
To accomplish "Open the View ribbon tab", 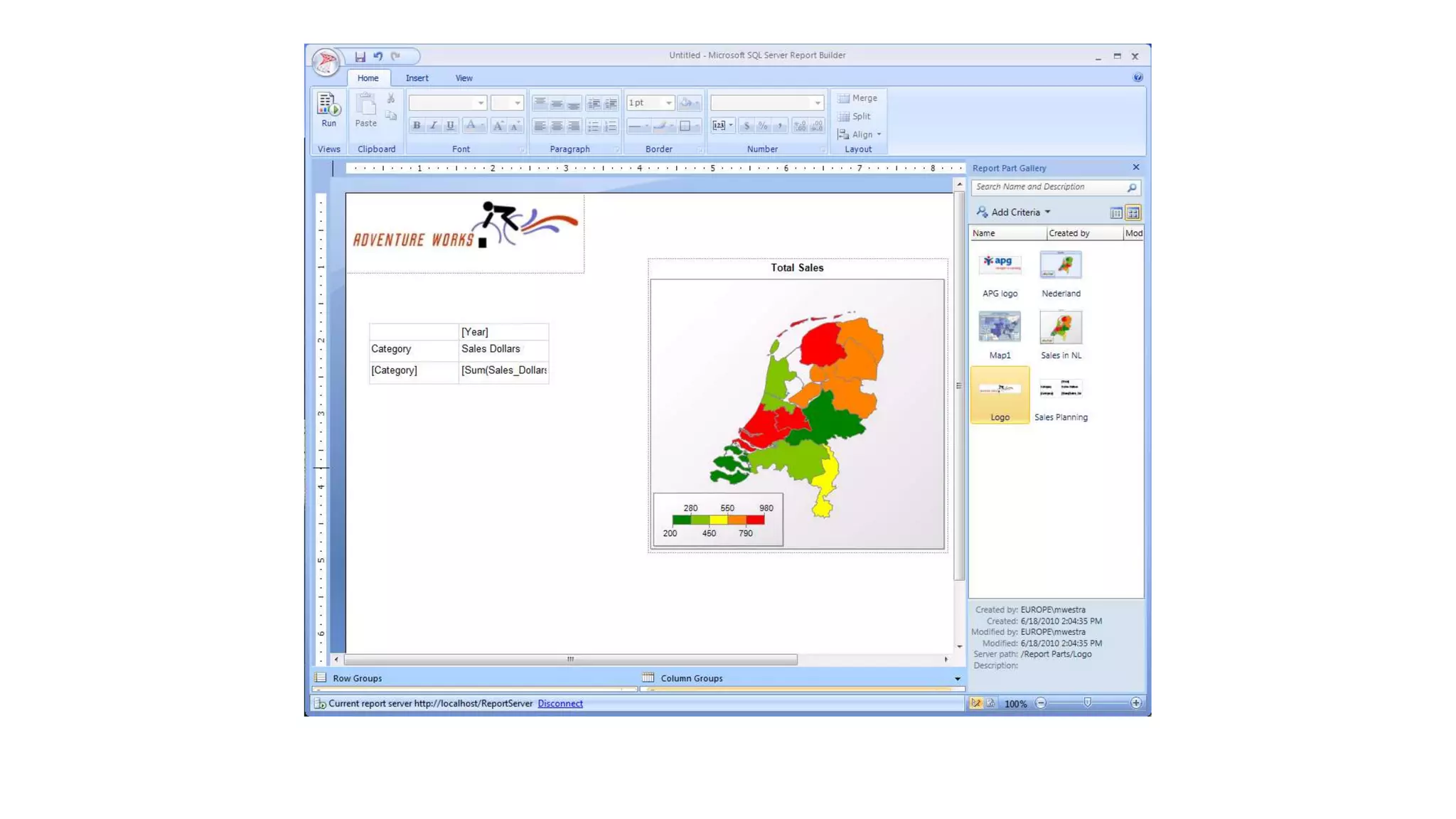I will tap(464, 78).
